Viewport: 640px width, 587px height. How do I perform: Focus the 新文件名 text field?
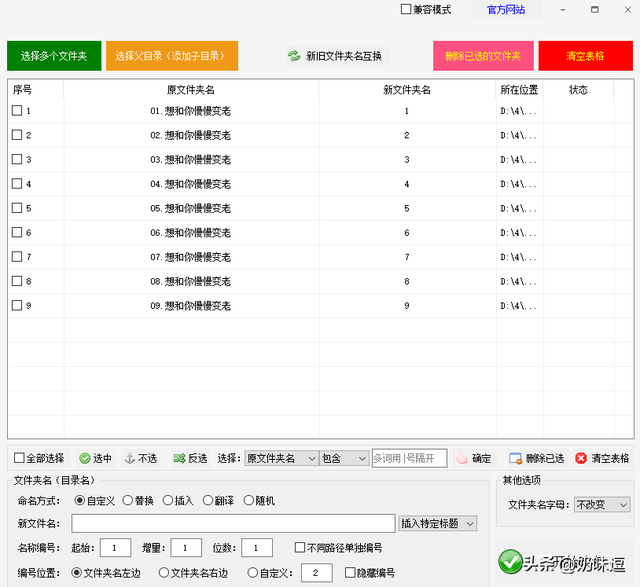[233, 523]
